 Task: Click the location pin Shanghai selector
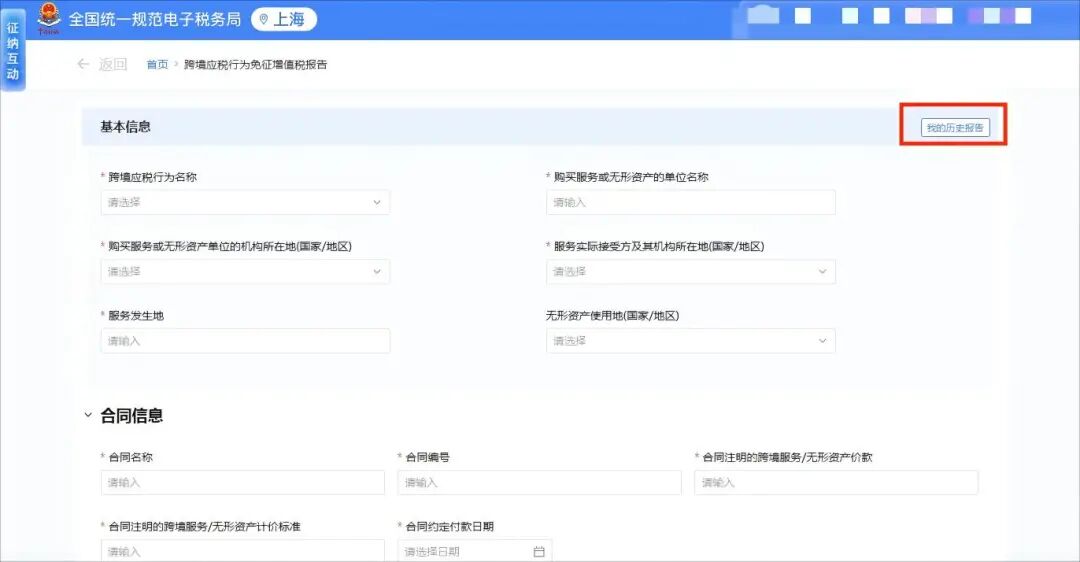pyautogui.click(x=283, y=19)
